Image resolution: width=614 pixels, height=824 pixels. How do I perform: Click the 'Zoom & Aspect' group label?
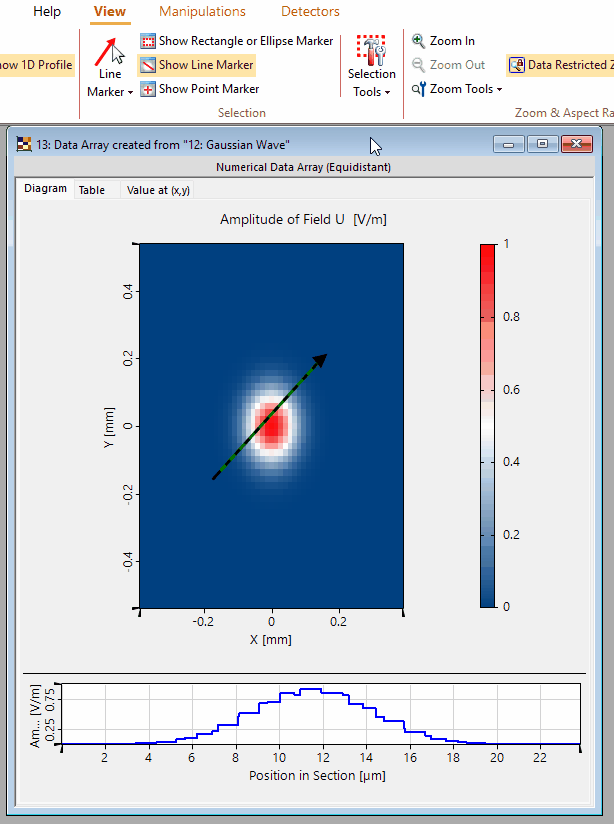click(564, 112)
